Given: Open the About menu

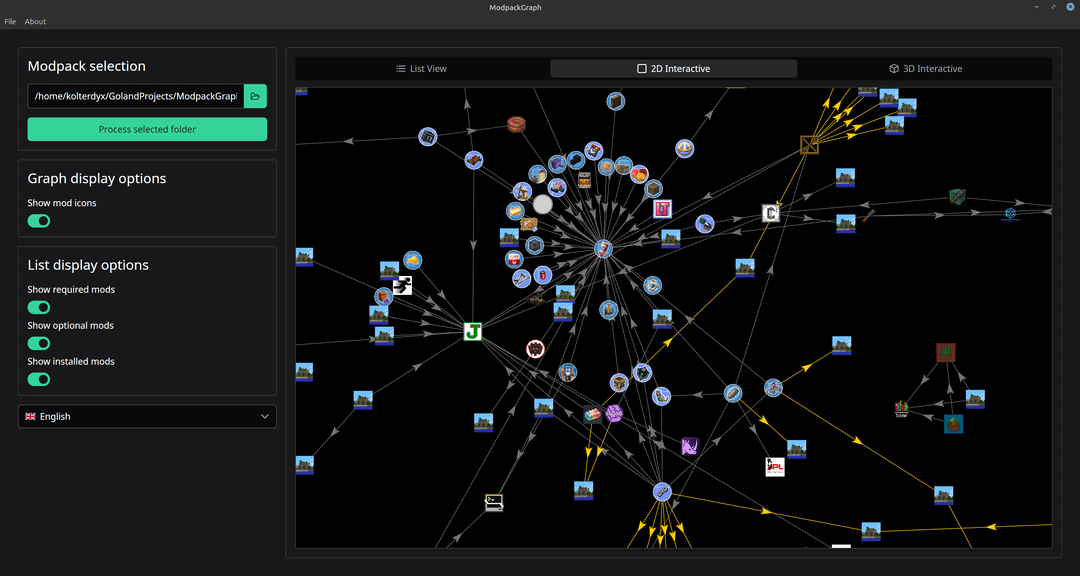Looking at the screenshot, I should 35,21.
